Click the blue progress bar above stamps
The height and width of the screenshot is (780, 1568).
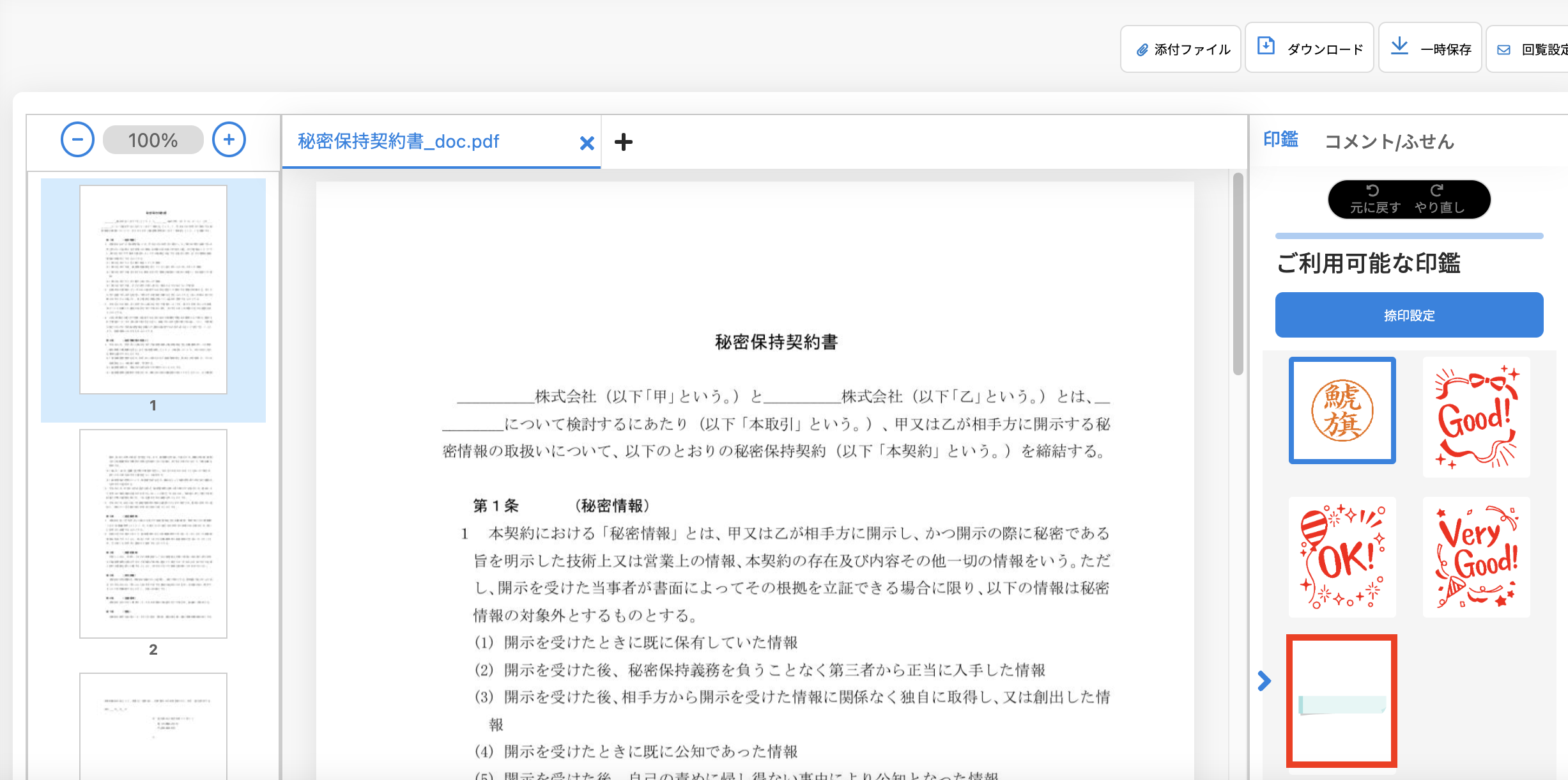click(x=1409, y=236)
